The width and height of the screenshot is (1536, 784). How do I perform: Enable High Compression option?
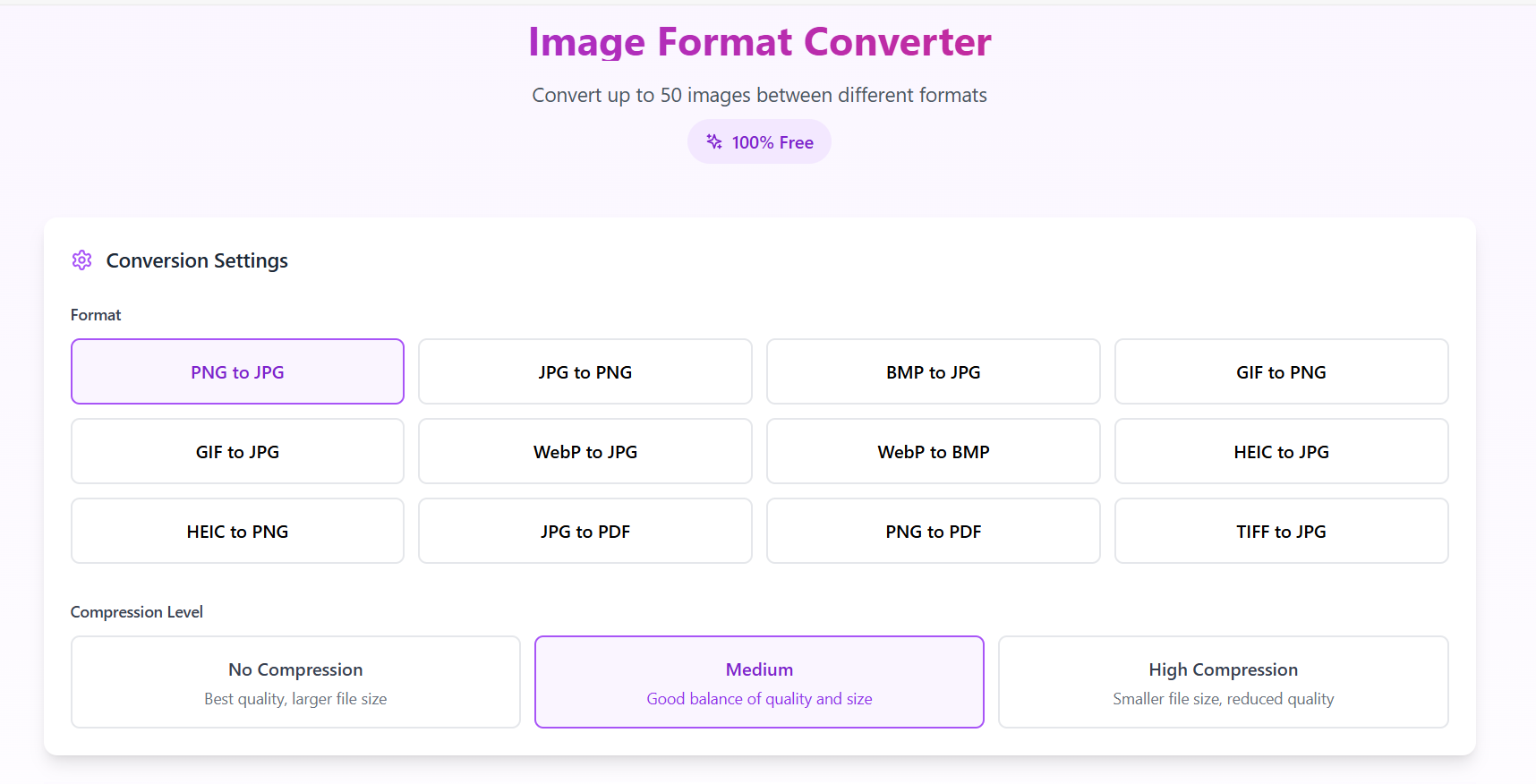[x=1223, y=681]
